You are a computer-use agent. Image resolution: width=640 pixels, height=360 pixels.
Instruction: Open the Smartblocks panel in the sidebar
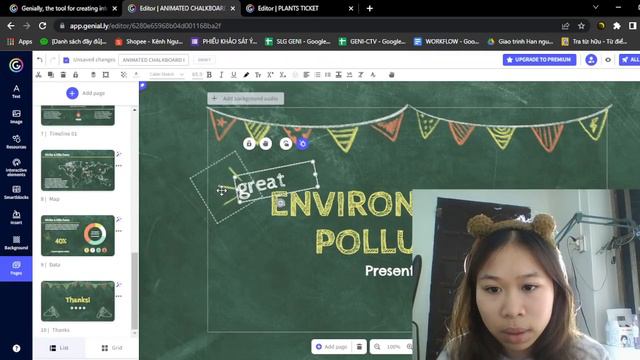(16, 192)
